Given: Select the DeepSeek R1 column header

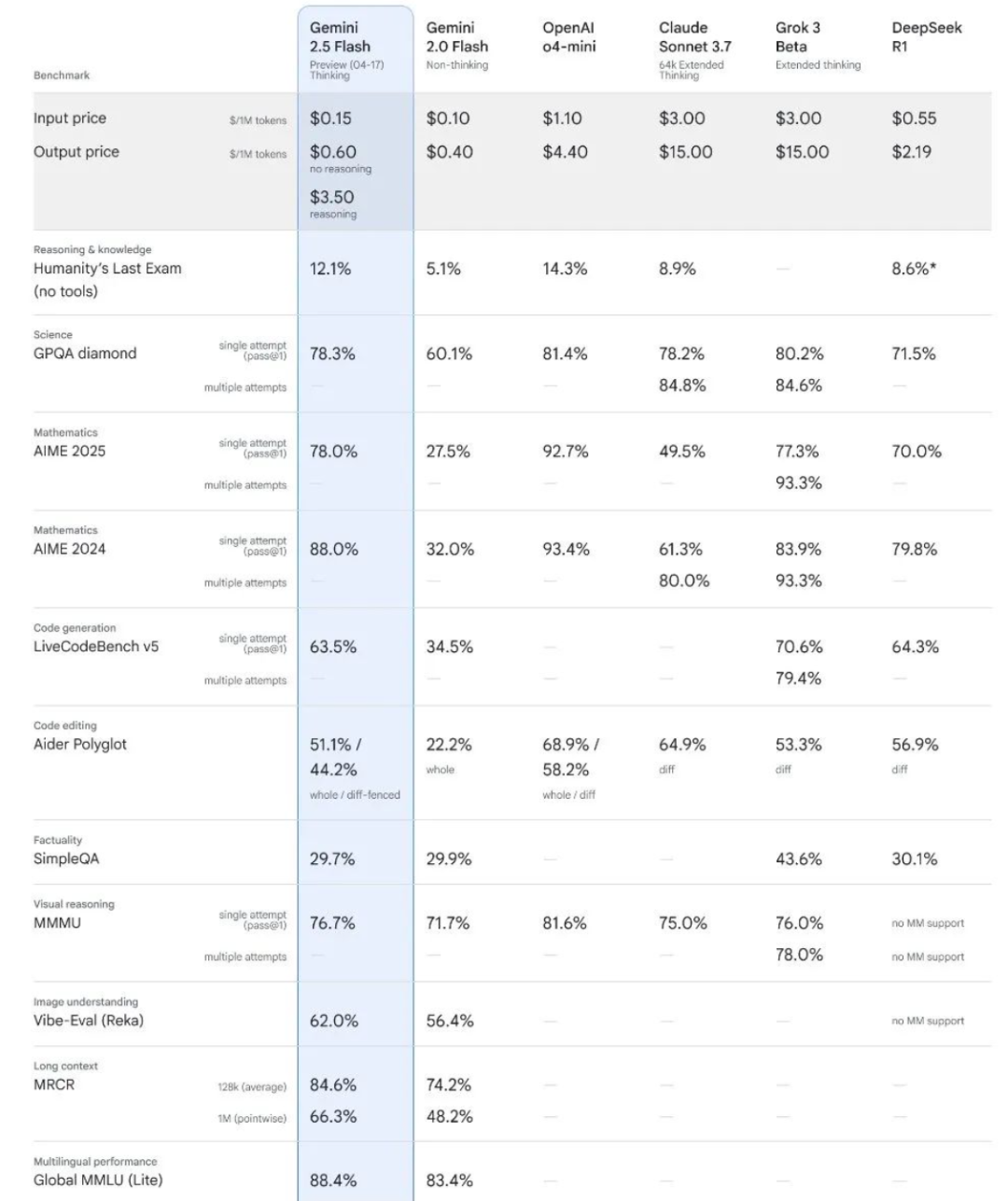Looking at the screenshot, I should tap(927, 37).
